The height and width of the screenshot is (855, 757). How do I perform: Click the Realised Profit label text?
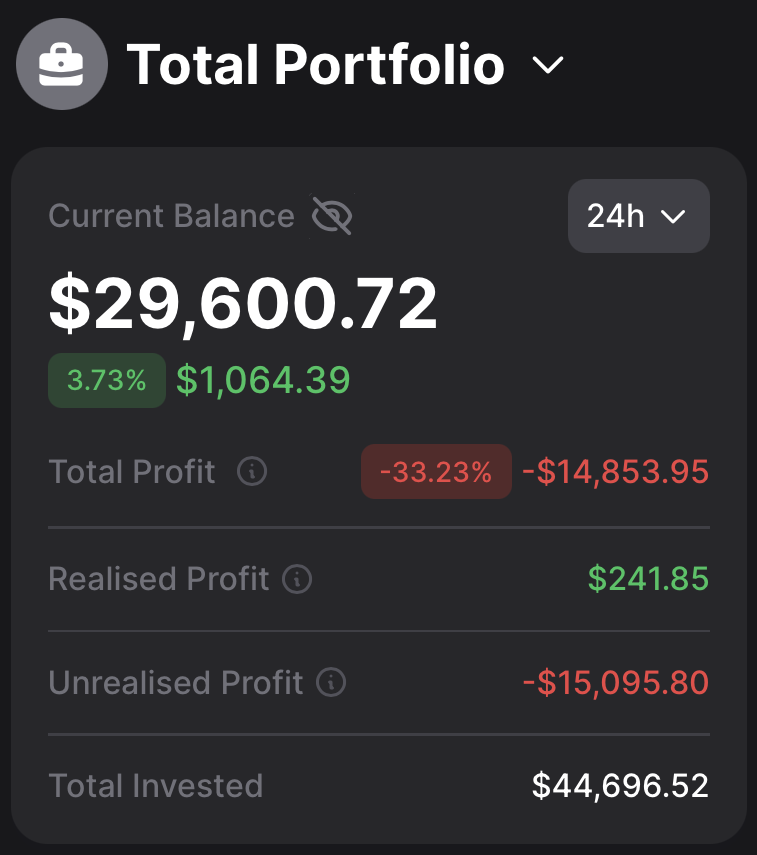point(158,578)
